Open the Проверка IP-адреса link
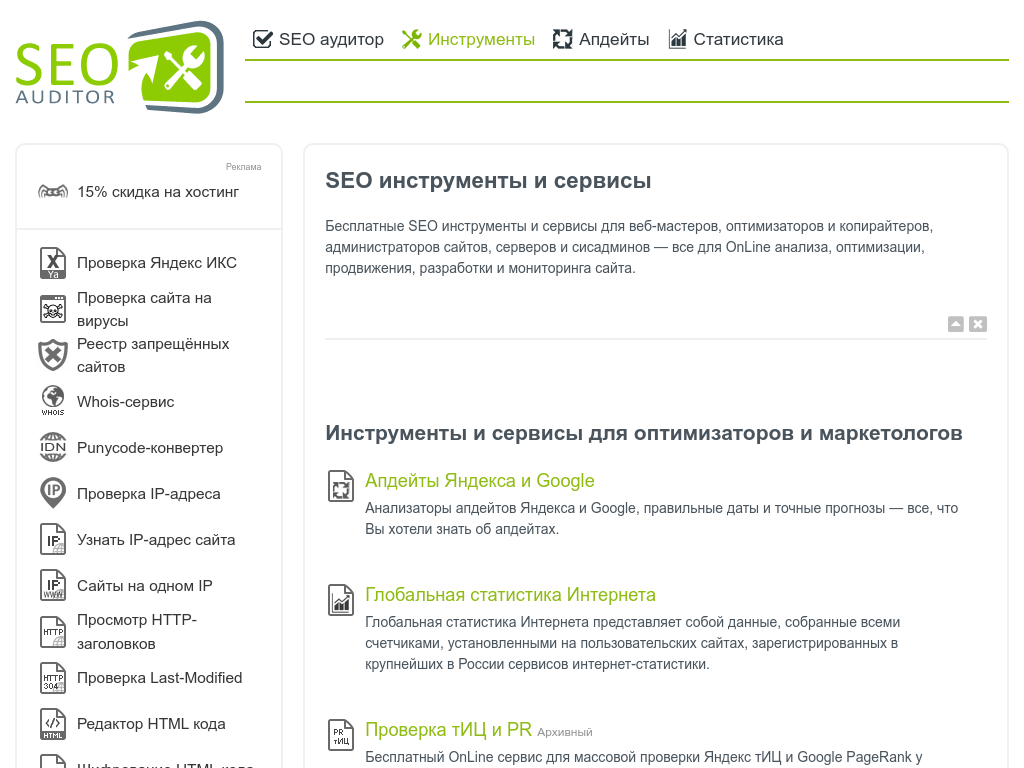The image size is (1024, 768). [149, 494]
